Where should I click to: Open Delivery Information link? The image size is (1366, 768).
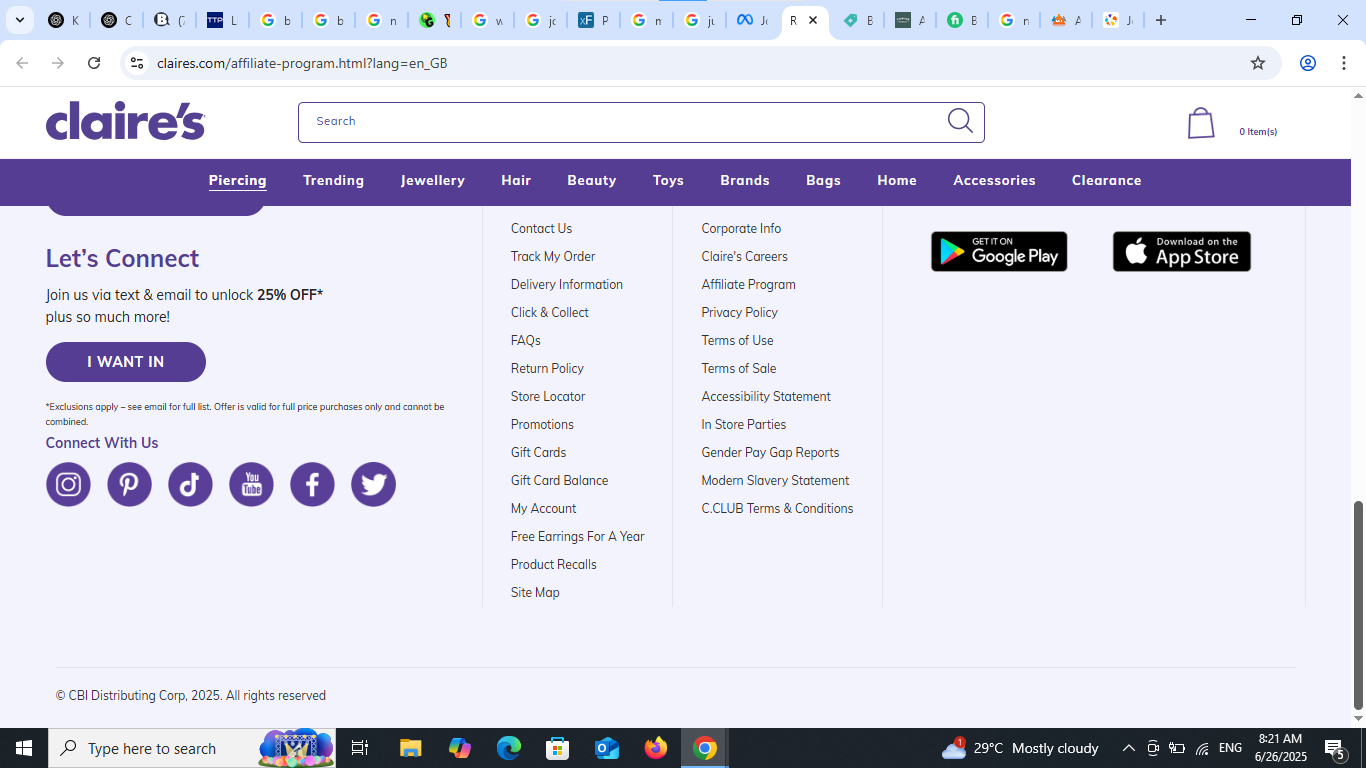pos(567,284)
